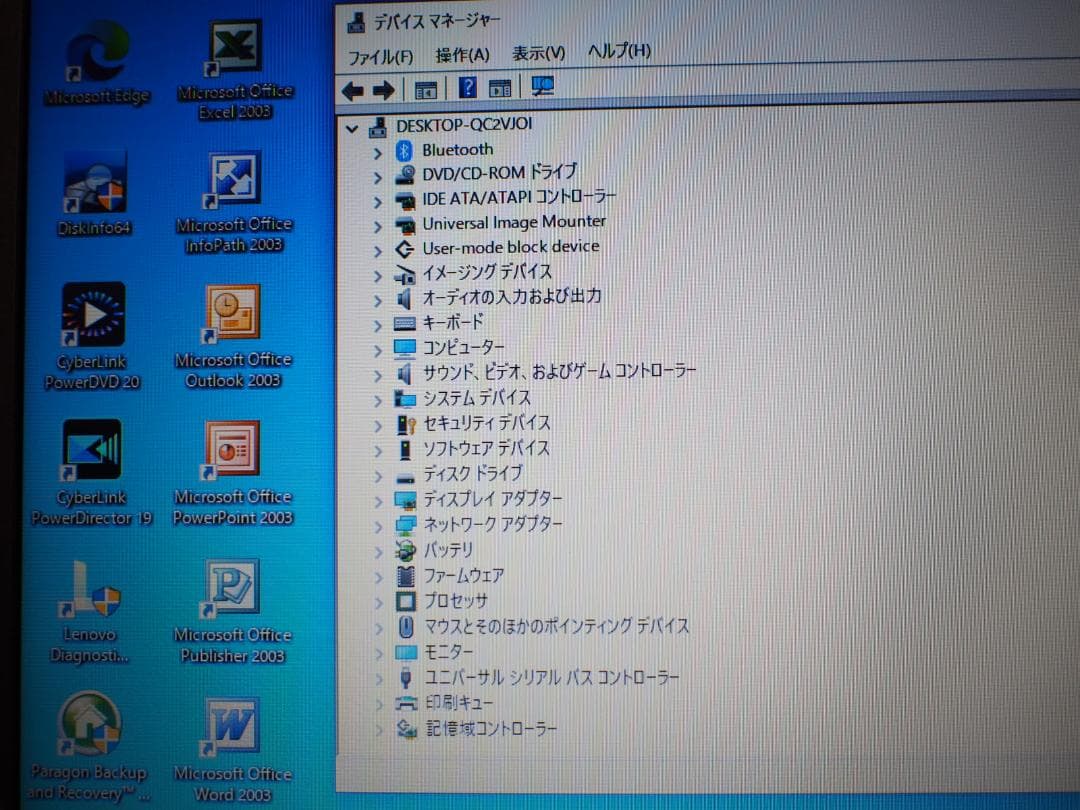
Task: Expand the Universal Image Mounter category
Action: coord(377,226)
